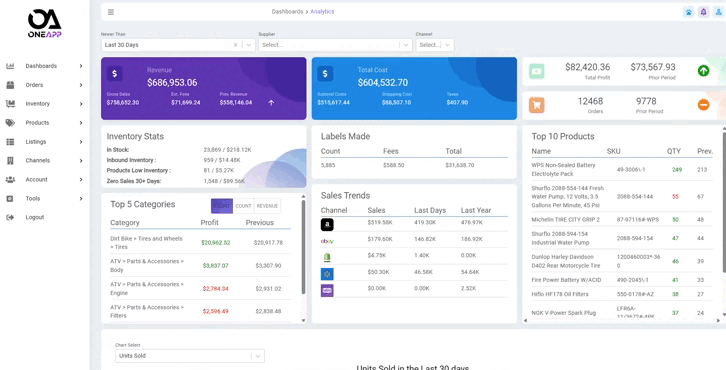Expand the Listings sidebar menu

click(44, 142)
